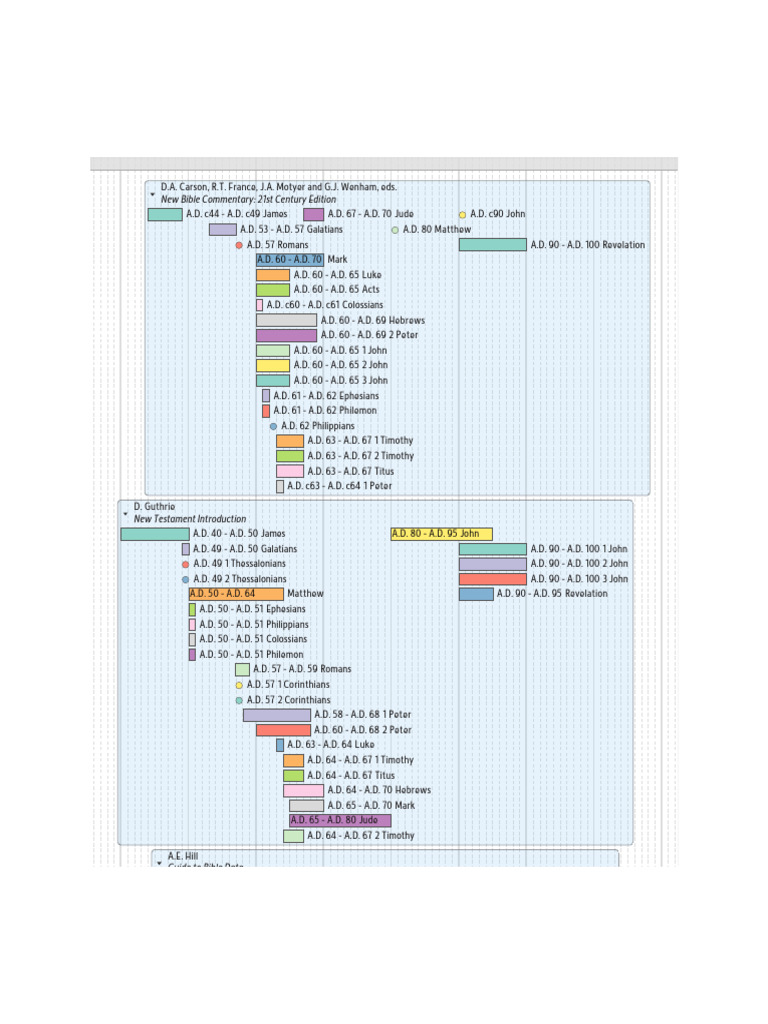Image resolution: width=768 pixels, height=1024 pixels.
Task: Select the A.D. 80 - A.D. 95 John bar
Action: coord(441,534)
